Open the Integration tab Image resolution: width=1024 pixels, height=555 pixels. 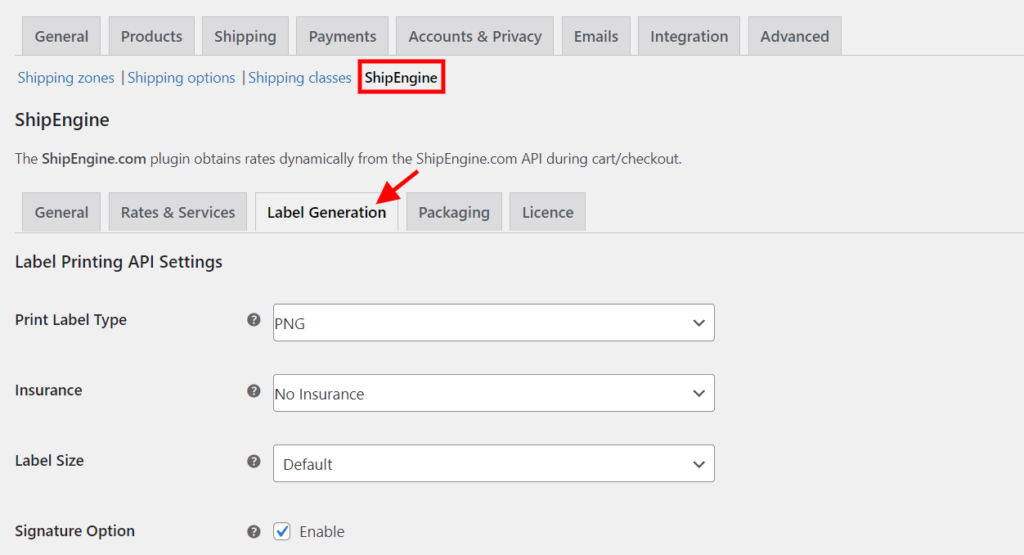tap(689, 36)
